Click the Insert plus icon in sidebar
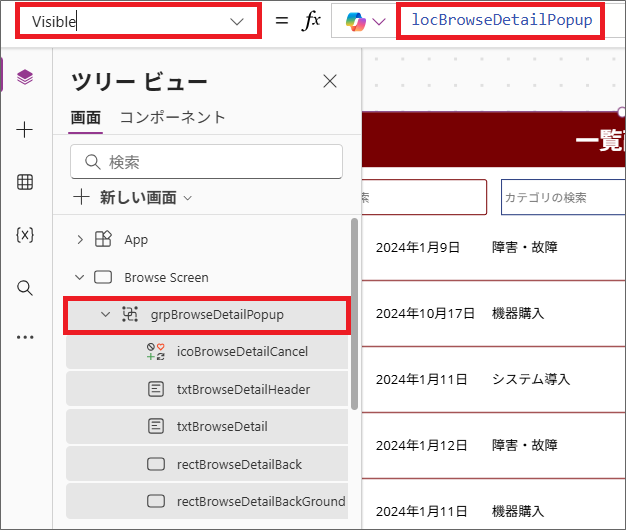Image resolution: width=626 pixels, height=530 pixels. 25,130
